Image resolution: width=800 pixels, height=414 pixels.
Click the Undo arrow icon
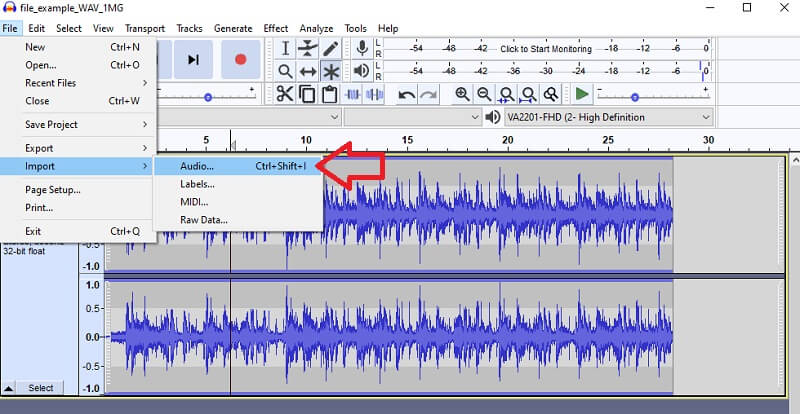(x=406, y=94)
